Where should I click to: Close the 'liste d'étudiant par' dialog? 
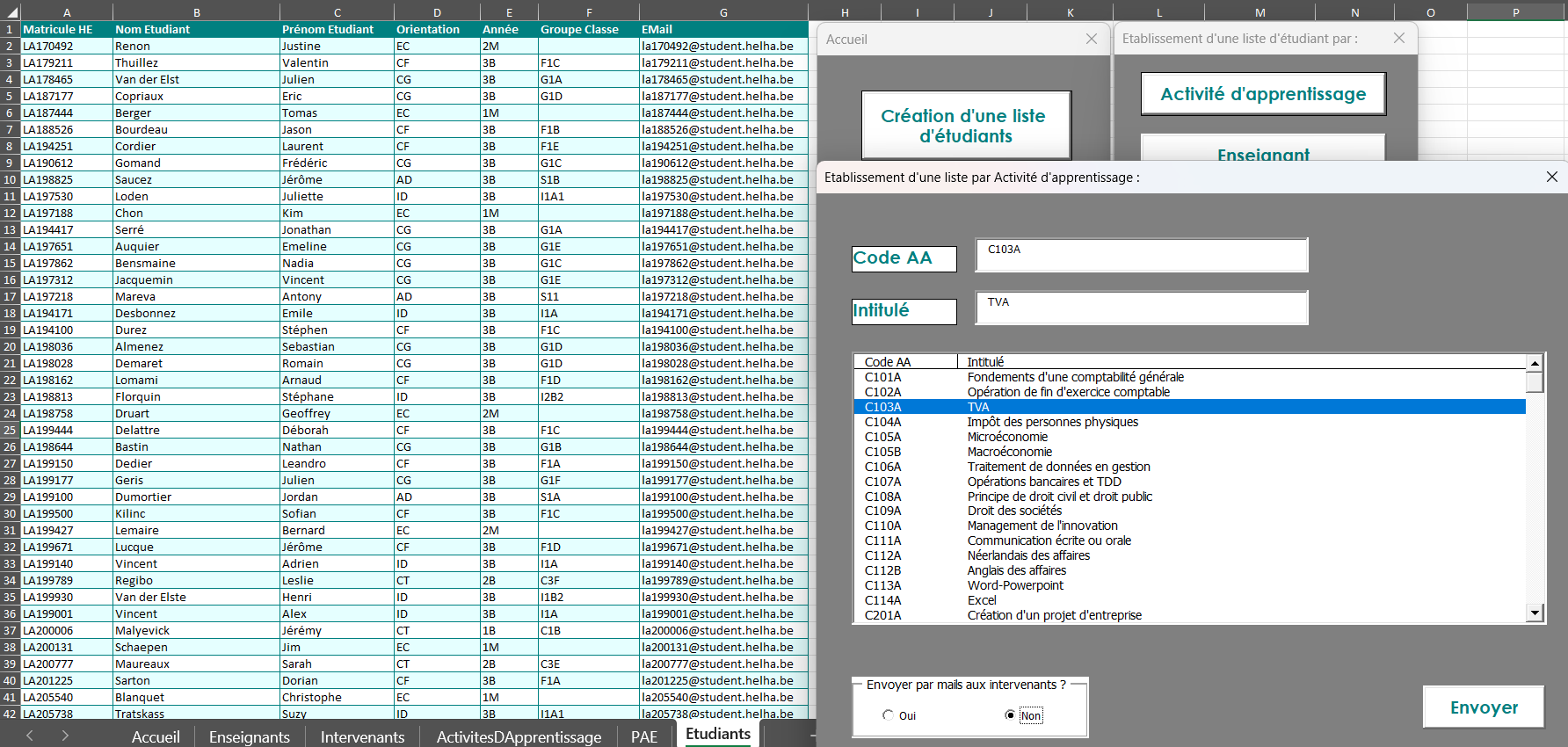click(1398, 38)
